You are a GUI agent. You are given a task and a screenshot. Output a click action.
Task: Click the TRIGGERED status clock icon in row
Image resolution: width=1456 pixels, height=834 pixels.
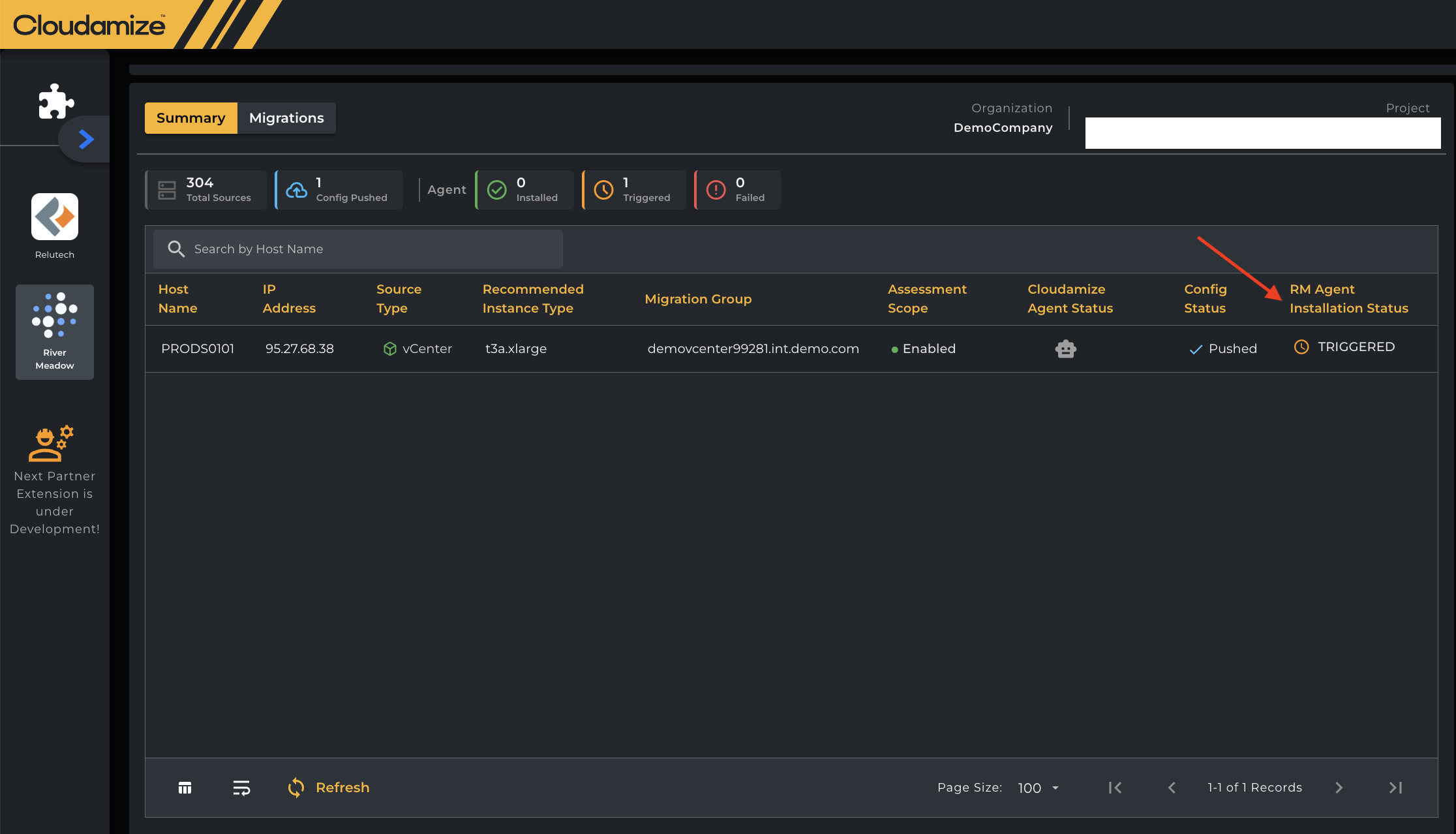[1301, 347]
